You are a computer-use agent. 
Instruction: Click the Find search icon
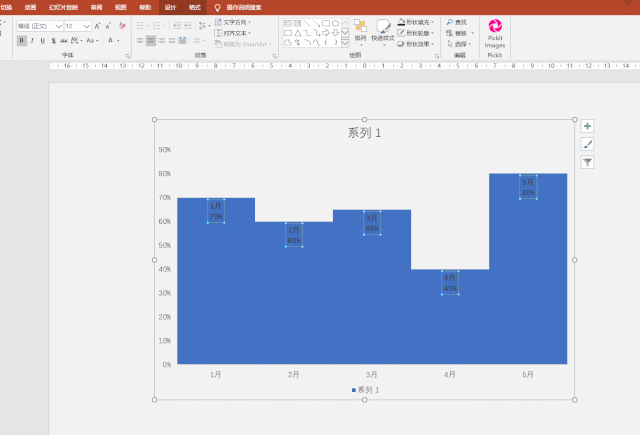click(450, 22)
